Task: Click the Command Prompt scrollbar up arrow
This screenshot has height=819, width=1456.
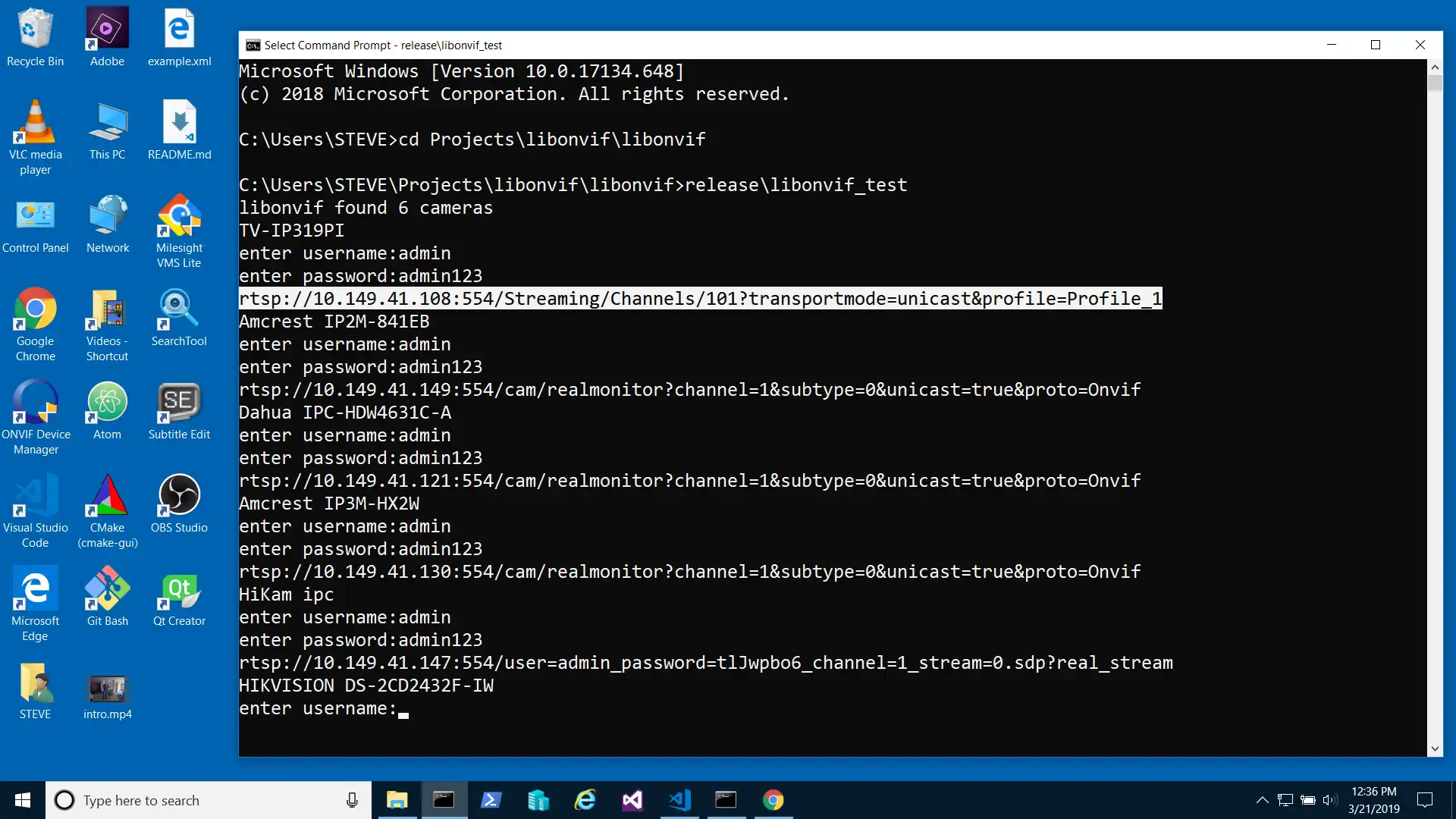Action: point(1435,67)
